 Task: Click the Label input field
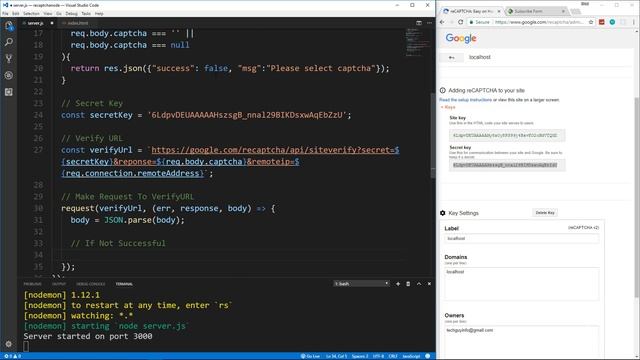pos(522,239)
